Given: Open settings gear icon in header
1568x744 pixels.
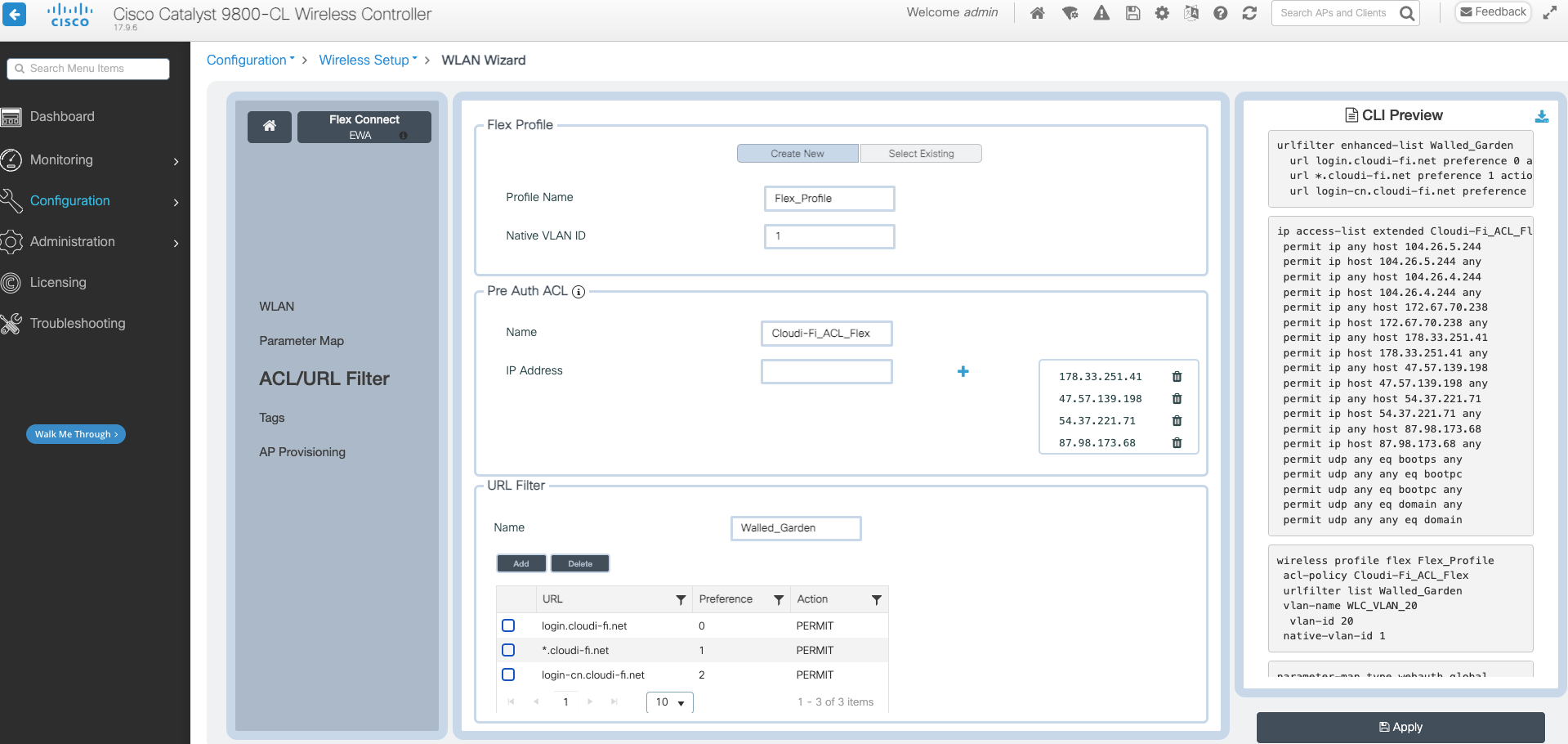Looking at the screenshot, I should click(x=1162, y=13).
